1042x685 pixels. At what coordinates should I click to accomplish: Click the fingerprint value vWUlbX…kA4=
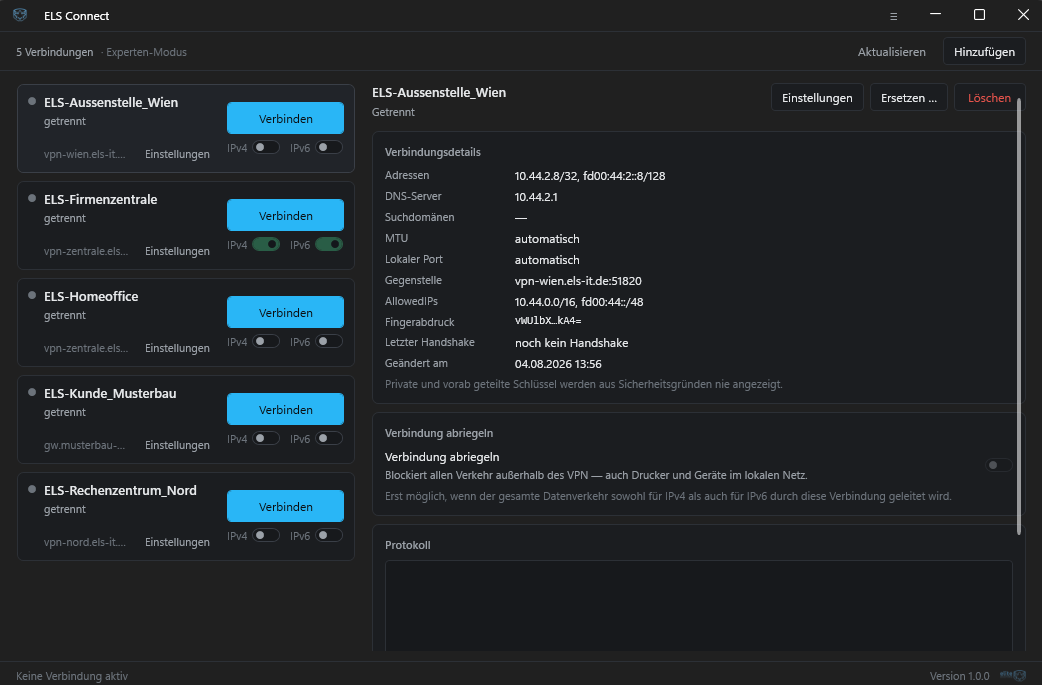coord(548,321)
